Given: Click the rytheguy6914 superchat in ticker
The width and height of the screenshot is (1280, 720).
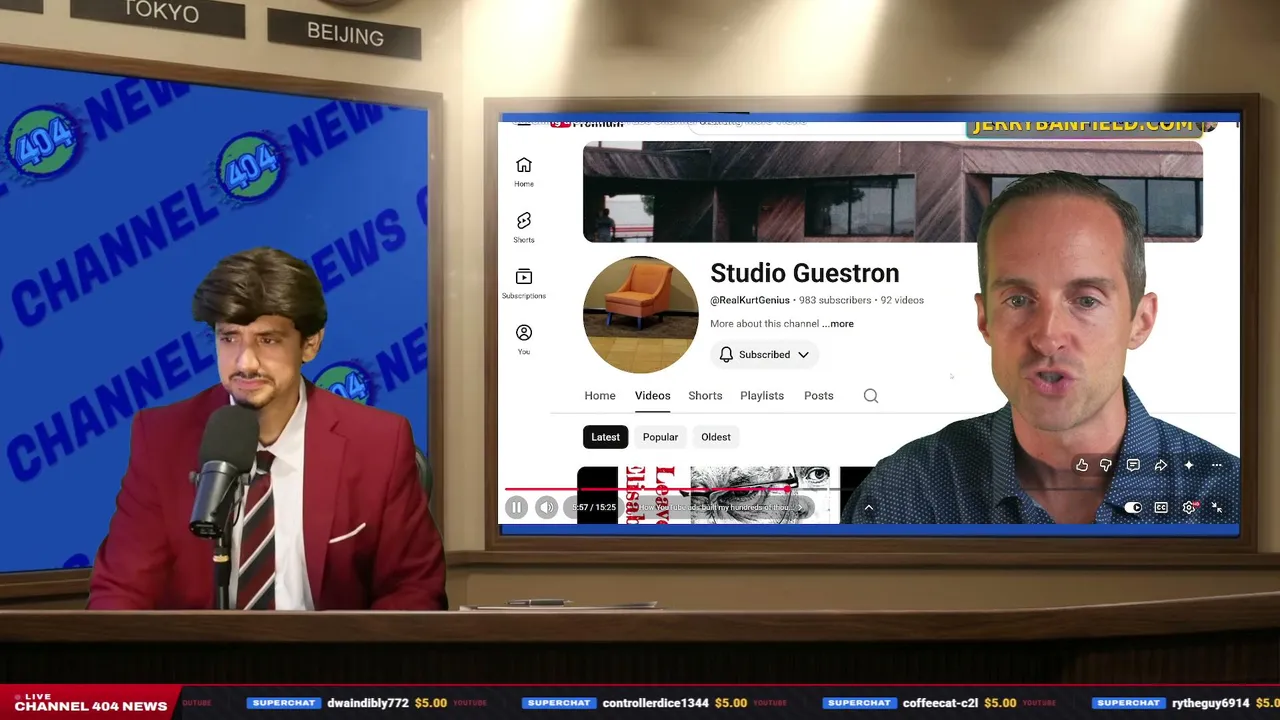Looking at the screenshot, I should pyautogui.click(x=1185, y=703).
